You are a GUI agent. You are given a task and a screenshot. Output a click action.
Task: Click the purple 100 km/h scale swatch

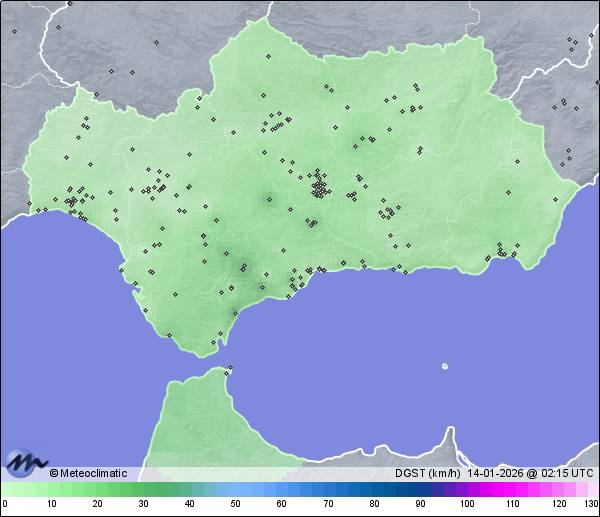pos(466,490)
